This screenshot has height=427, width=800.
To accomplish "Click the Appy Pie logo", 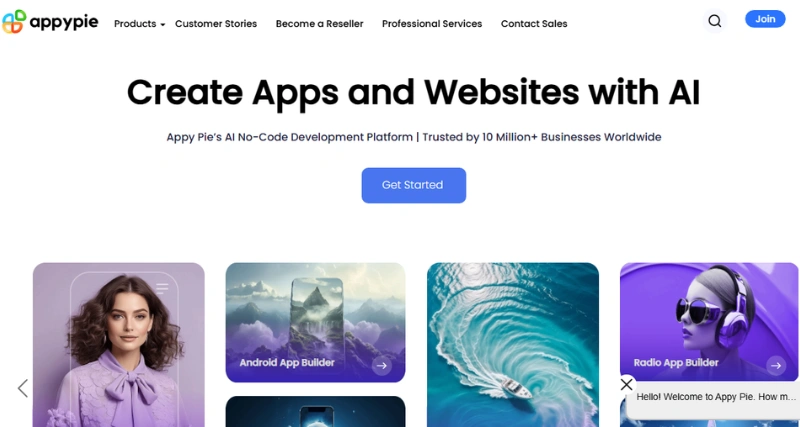I will pos(50,22).
